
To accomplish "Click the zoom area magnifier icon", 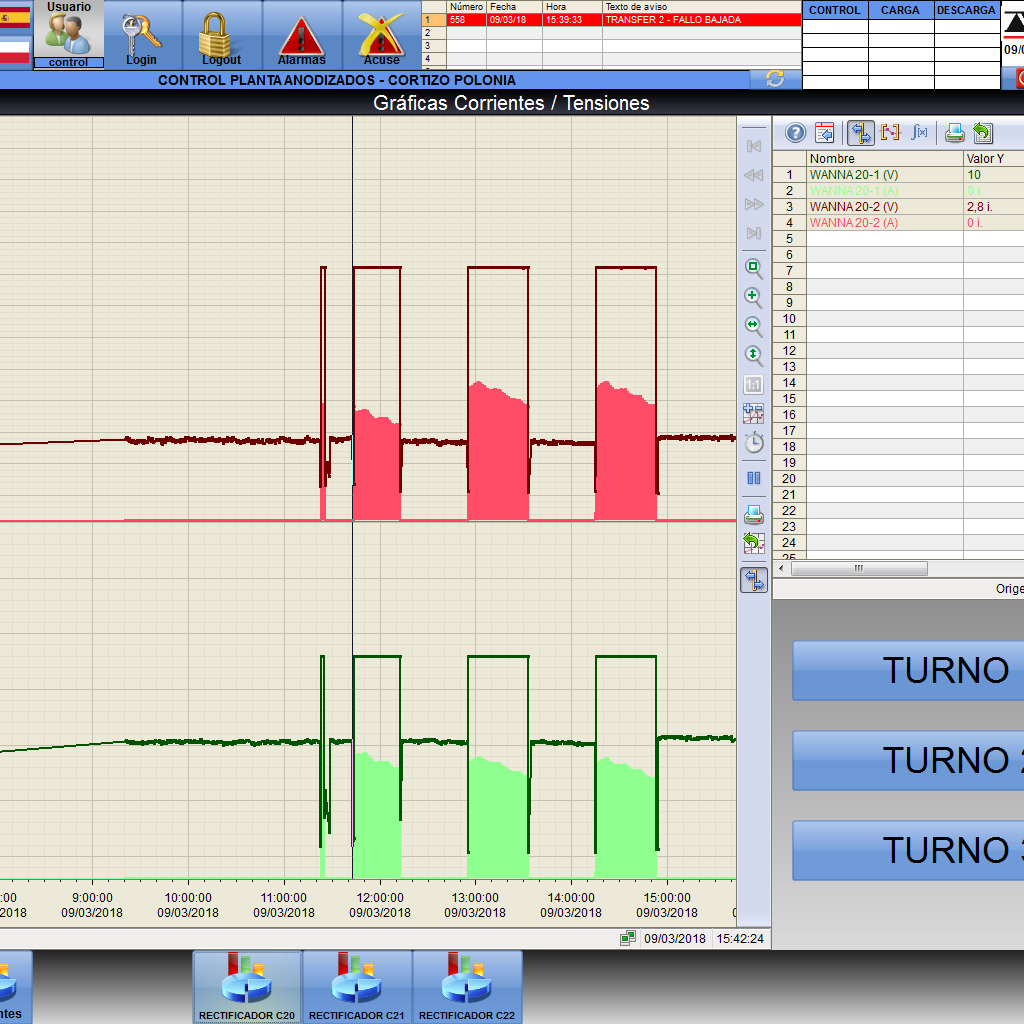I will [x=754, y=268].
